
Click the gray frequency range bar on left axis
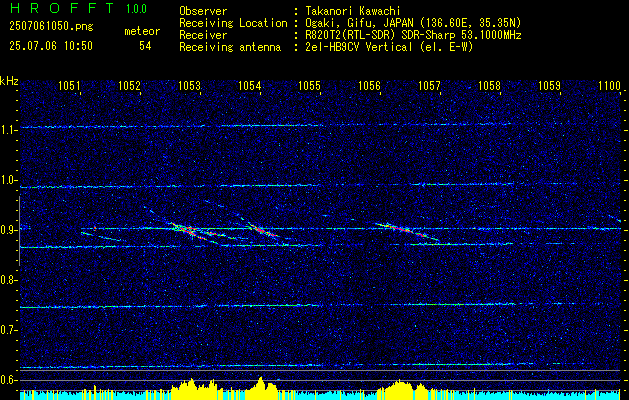(x=19, y=231)
